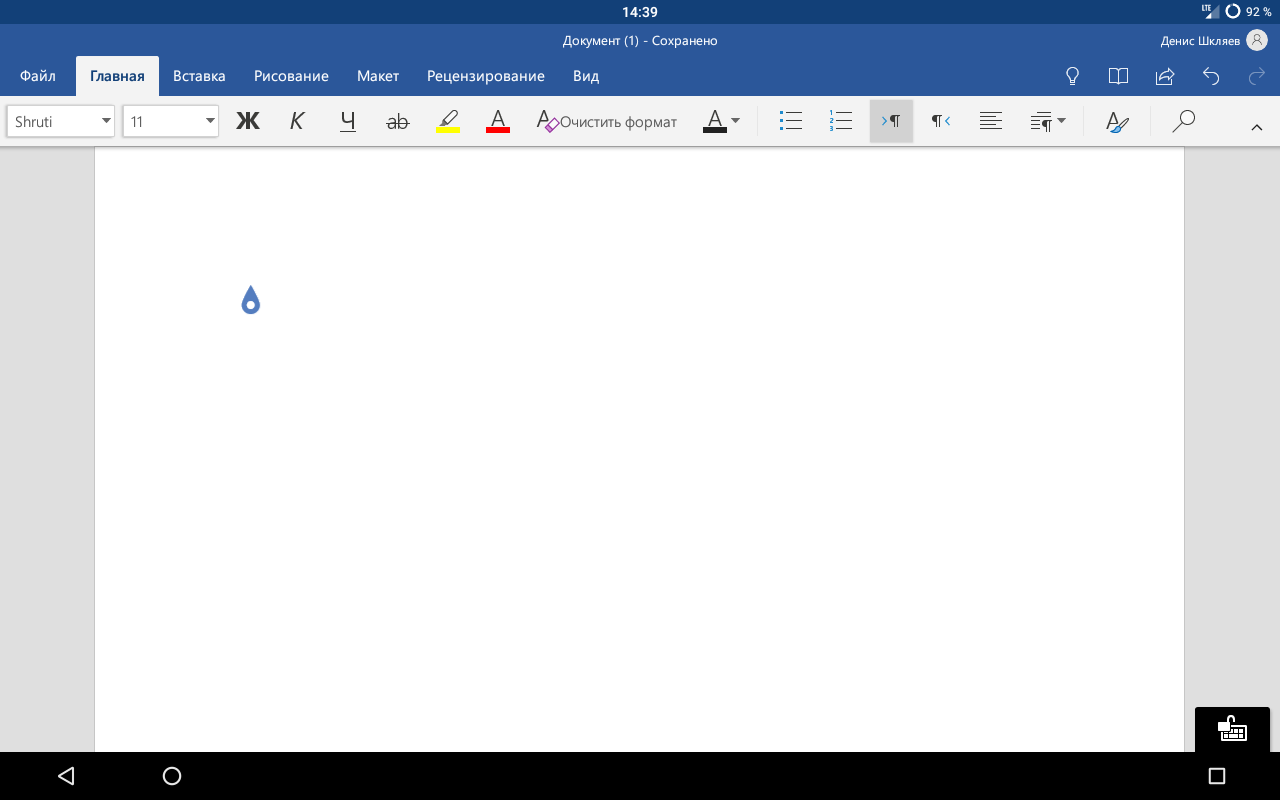This screenshot has width=1280, height=800.
Task: Toggle strikethrough text formatting
Action: tap(398, 121)
